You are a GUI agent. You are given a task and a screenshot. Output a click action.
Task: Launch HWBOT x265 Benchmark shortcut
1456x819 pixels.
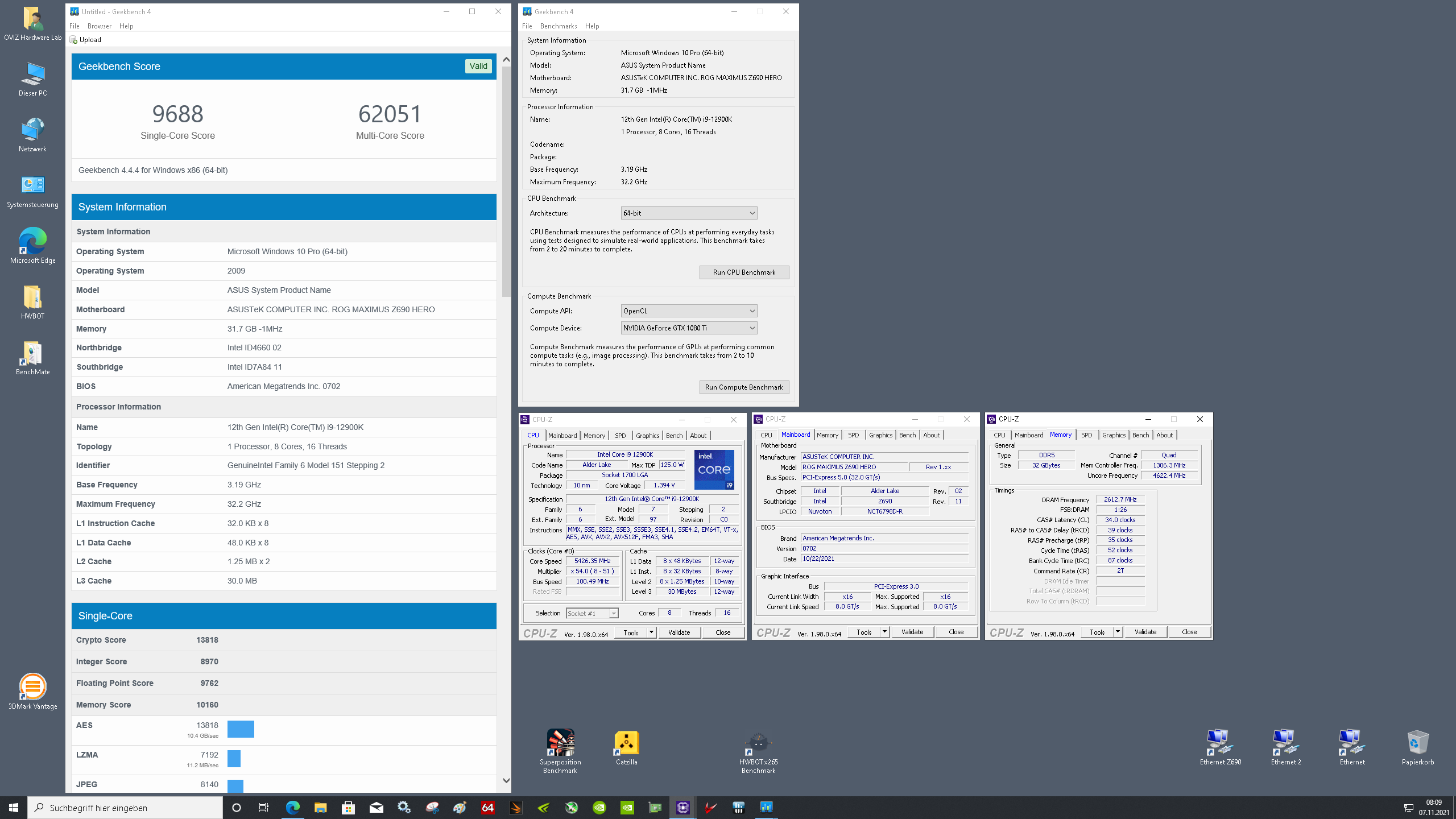click(758, 752)
